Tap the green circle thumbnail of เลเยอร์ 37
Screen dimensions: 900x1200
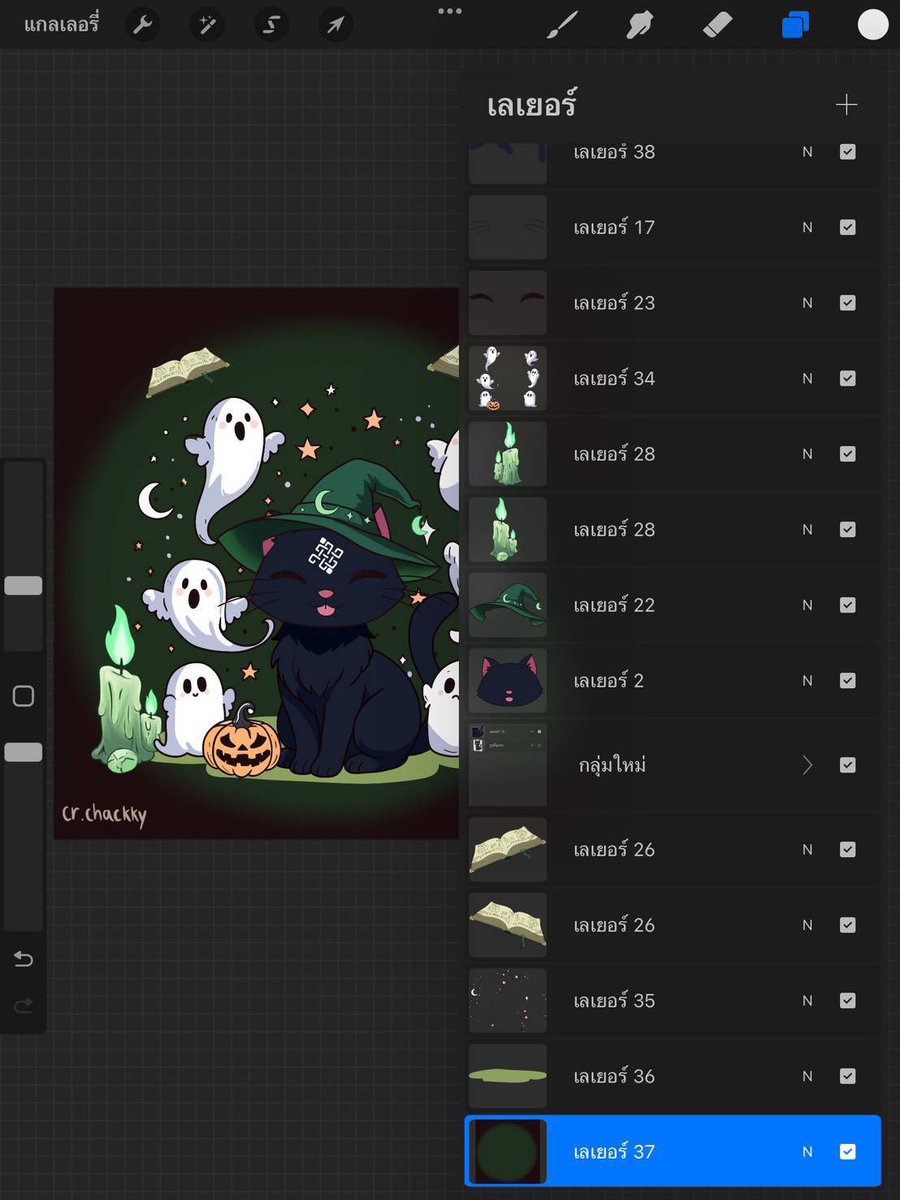click(508, 1152)
